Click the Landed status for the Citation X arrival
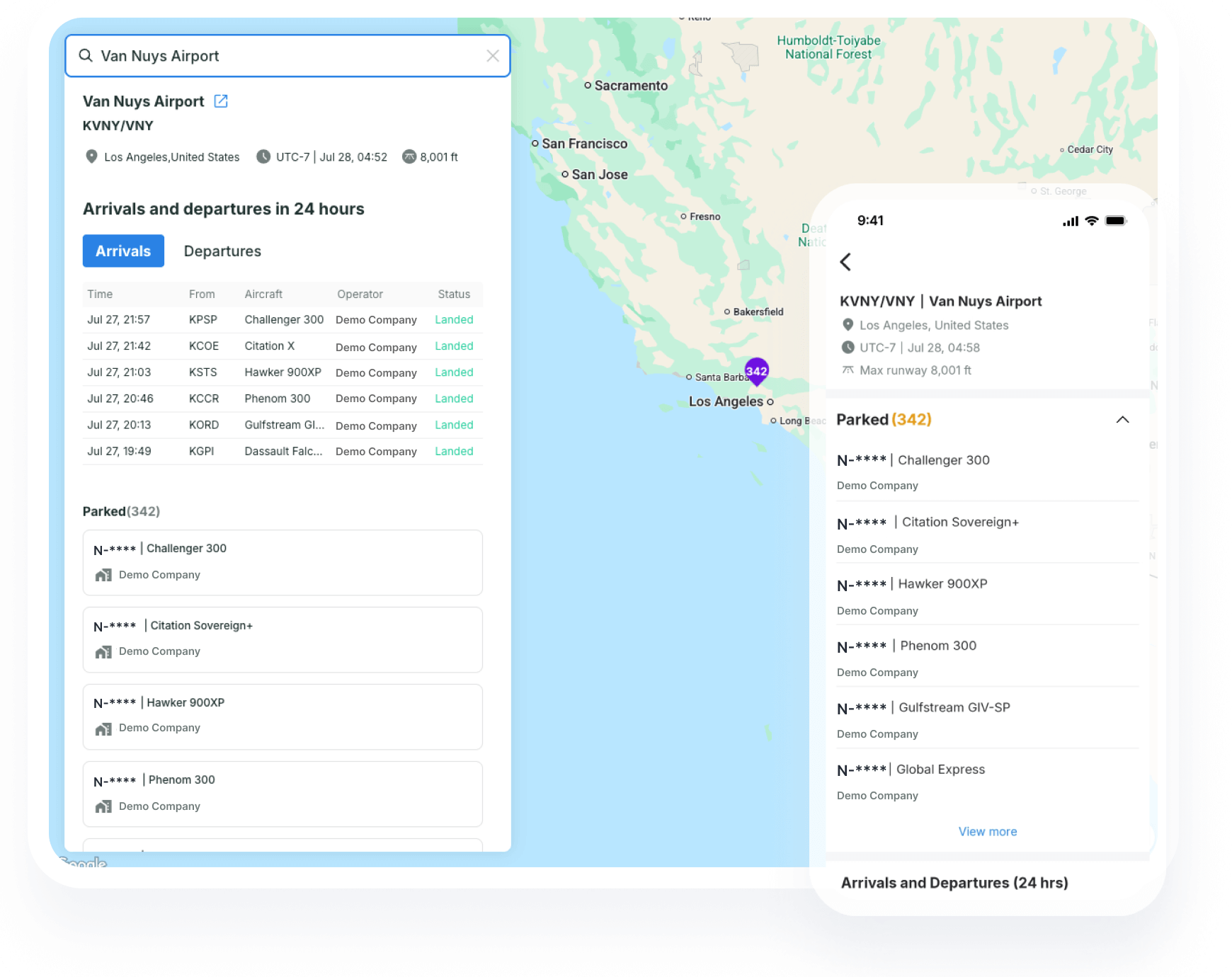 (x=454, y=345)
